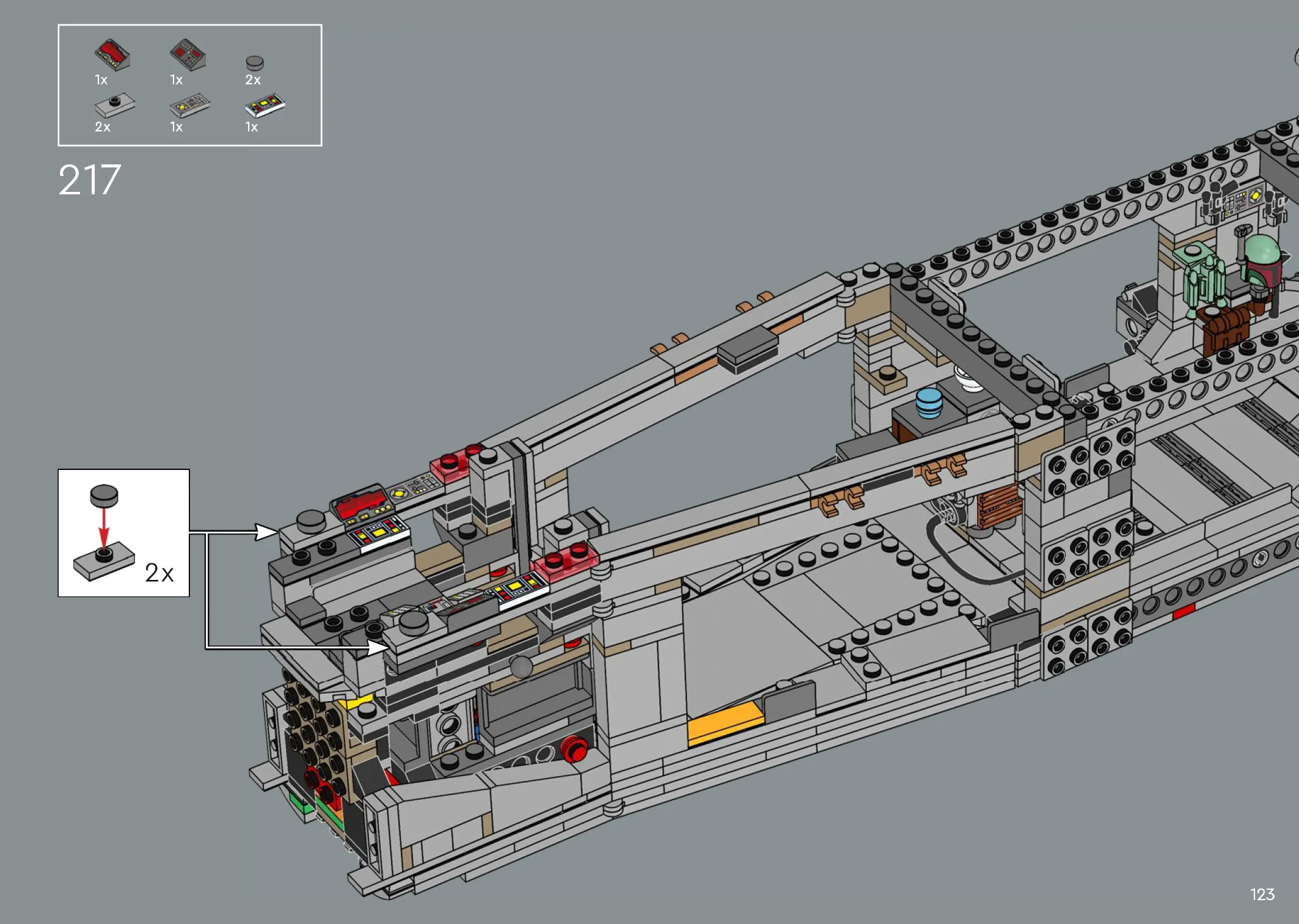
Task: Click the red round stud at the model's front
Action: coord(573,749)
